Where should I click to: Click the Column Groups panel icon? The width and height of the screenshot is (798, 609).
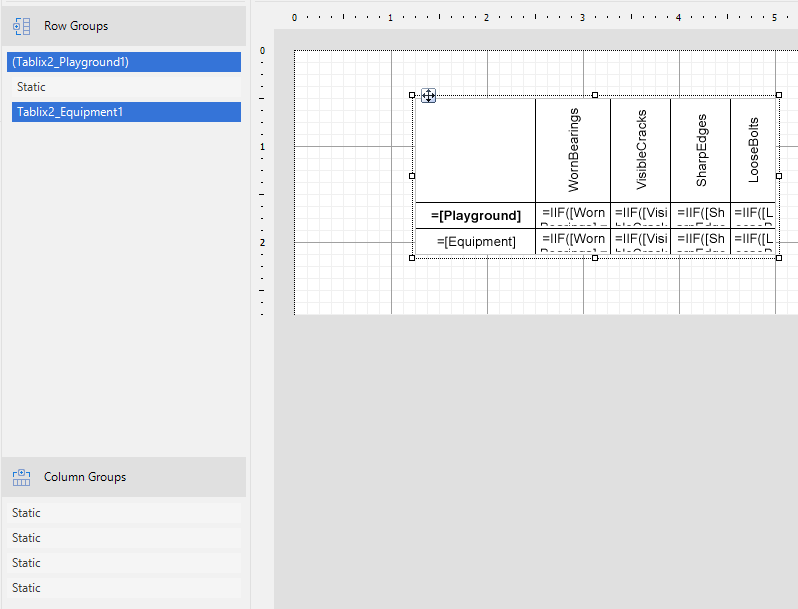tap(21, 477)
